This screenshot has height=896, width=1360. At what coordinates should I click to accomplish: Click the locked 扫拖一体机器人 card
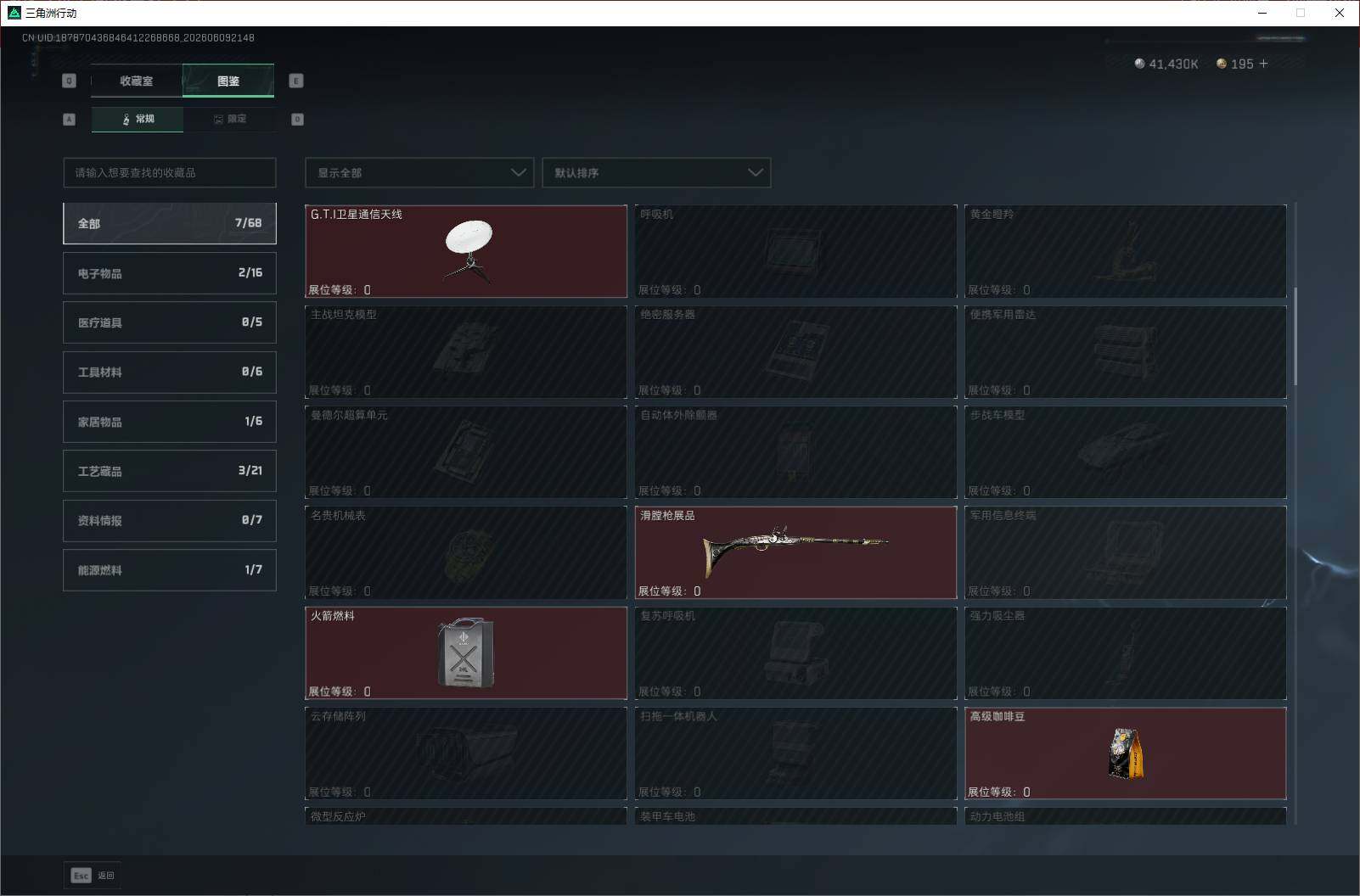(795, 753)
